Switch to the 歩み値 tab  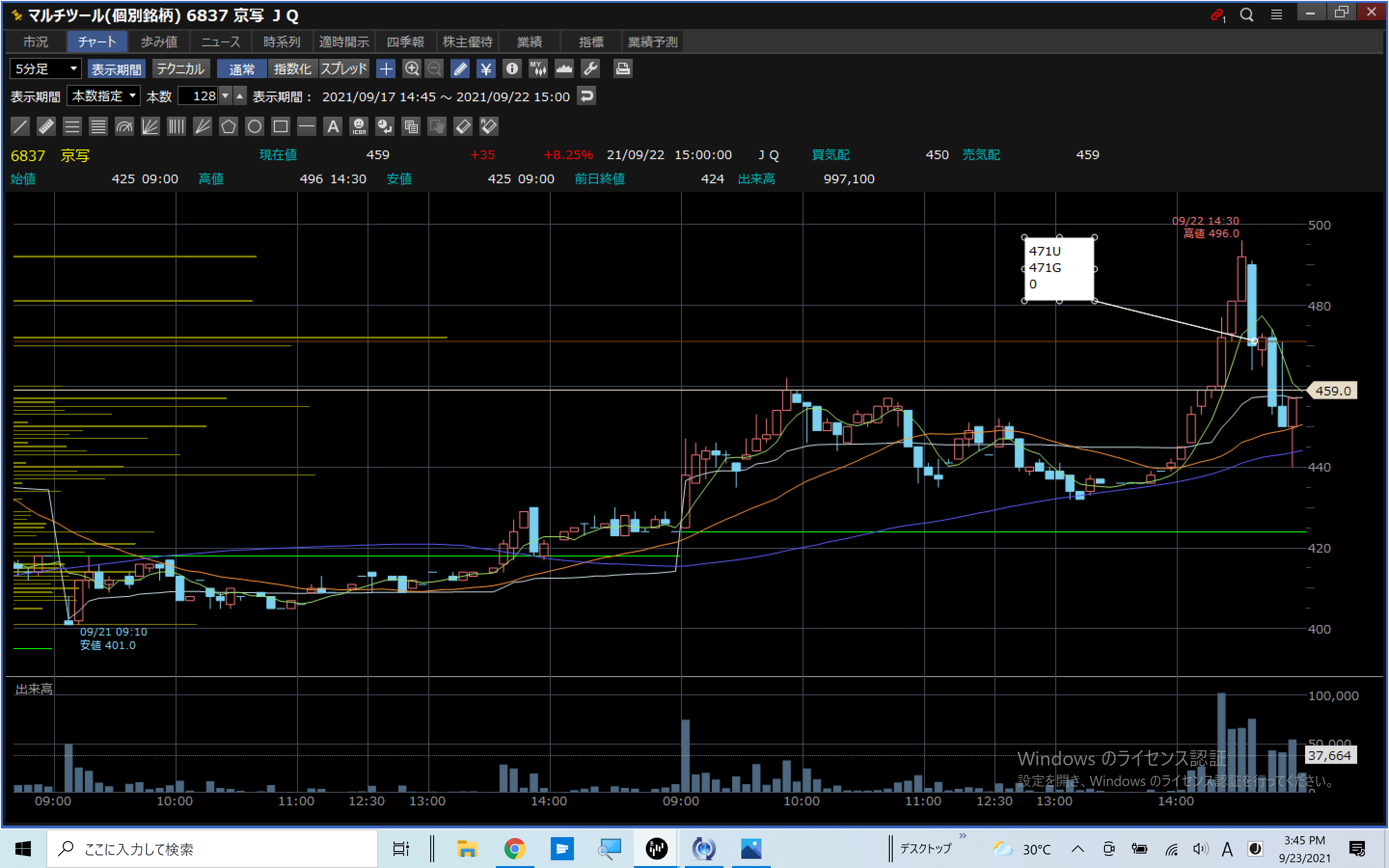[x=159, y=42]
